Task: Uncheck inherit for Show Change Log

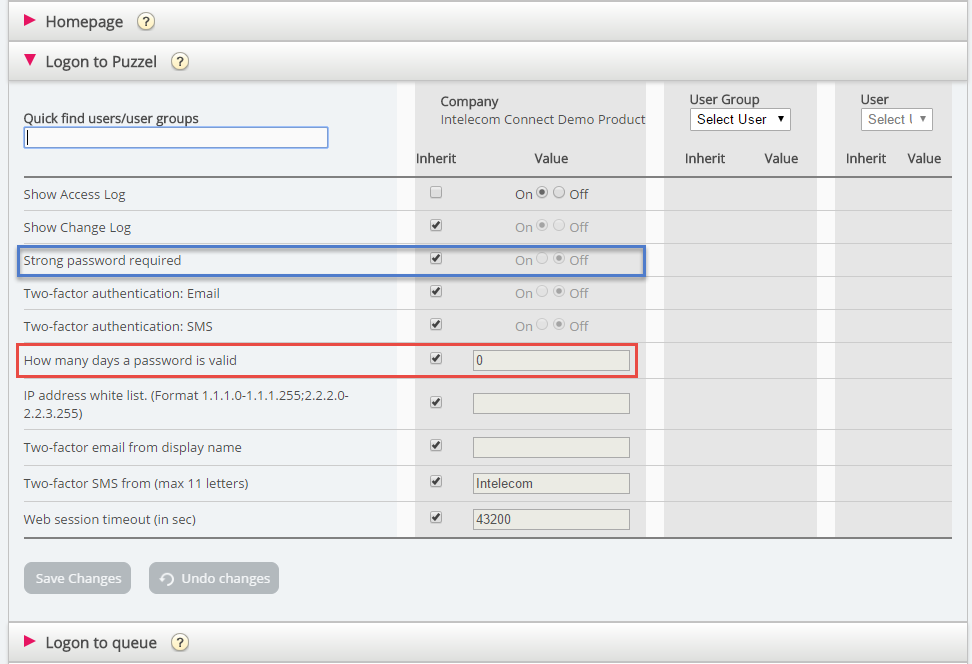Action: tap(436, 226)
